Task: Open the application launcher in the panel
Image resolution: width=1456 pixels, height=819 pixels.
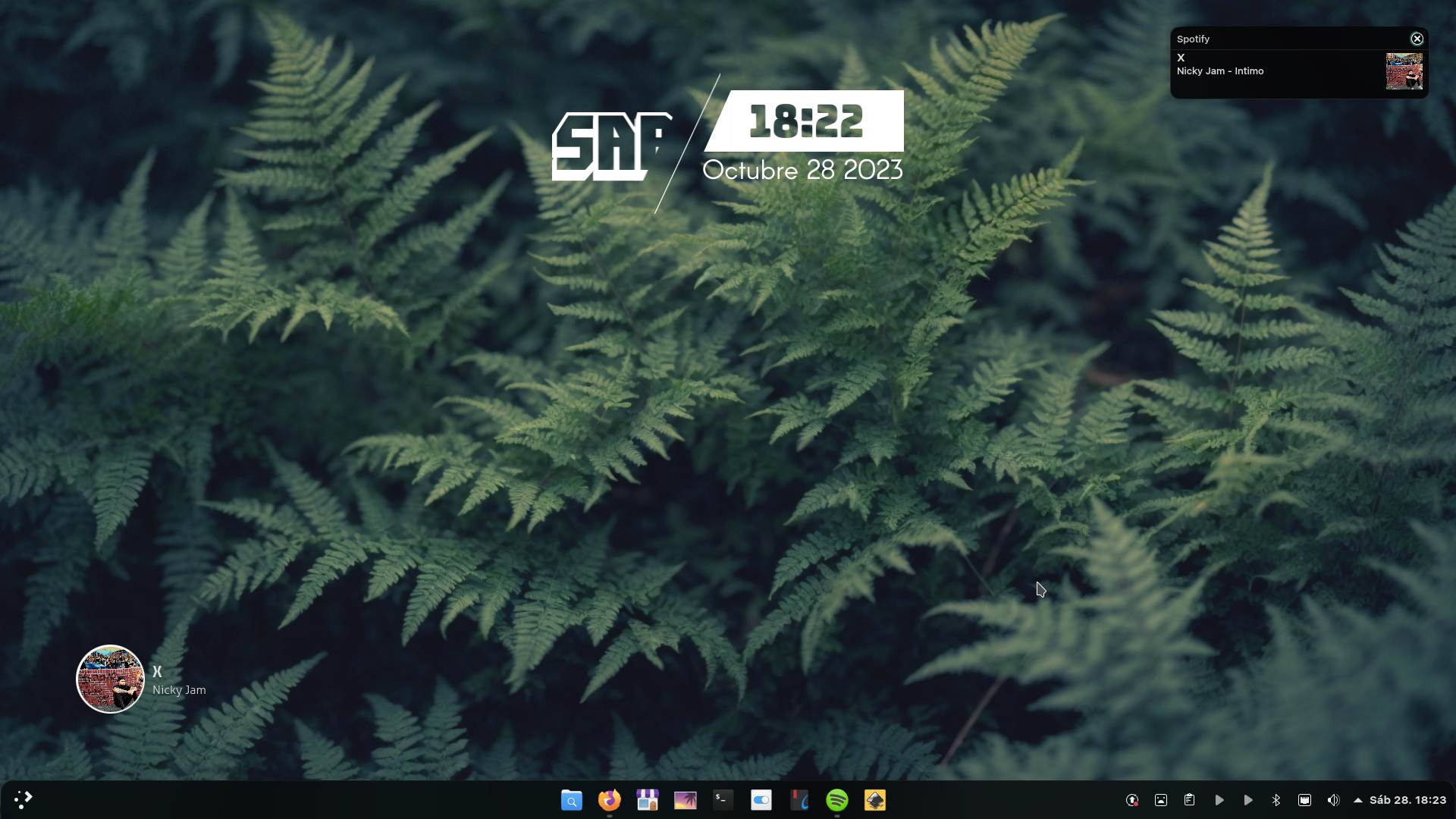Action: (23, 799)
